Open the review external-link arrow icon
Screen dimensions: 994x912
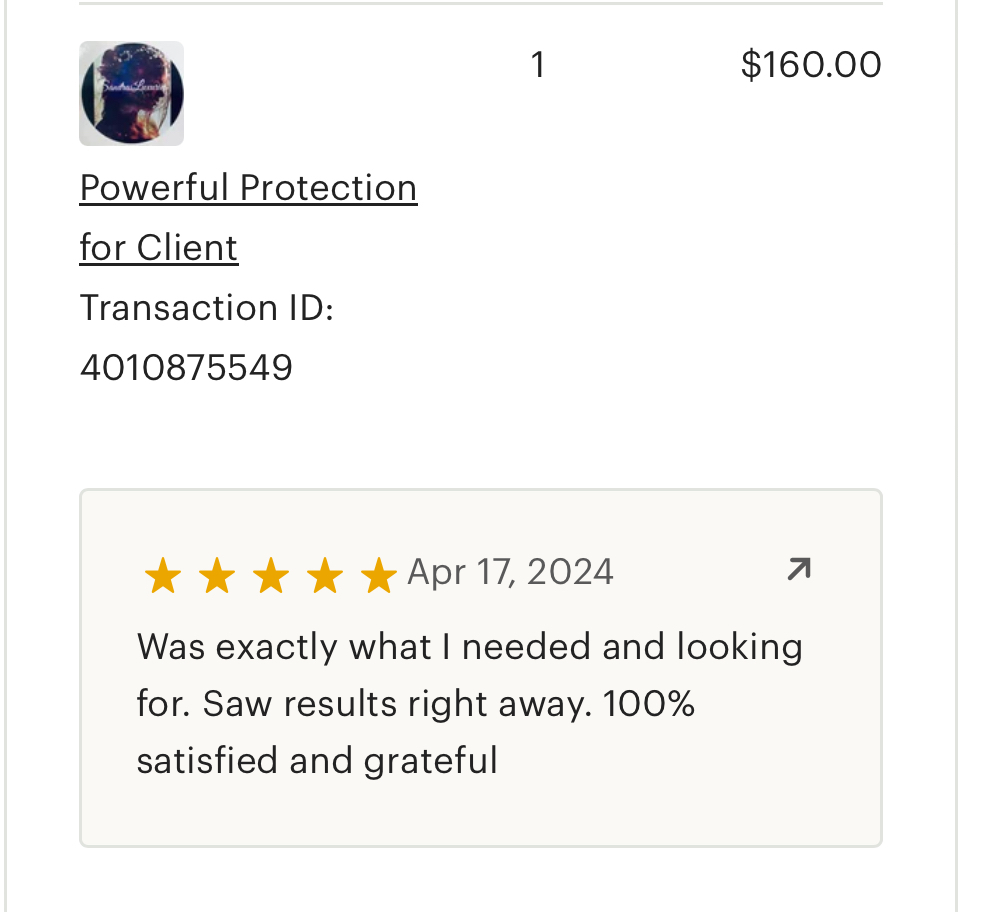pos(799,568)
